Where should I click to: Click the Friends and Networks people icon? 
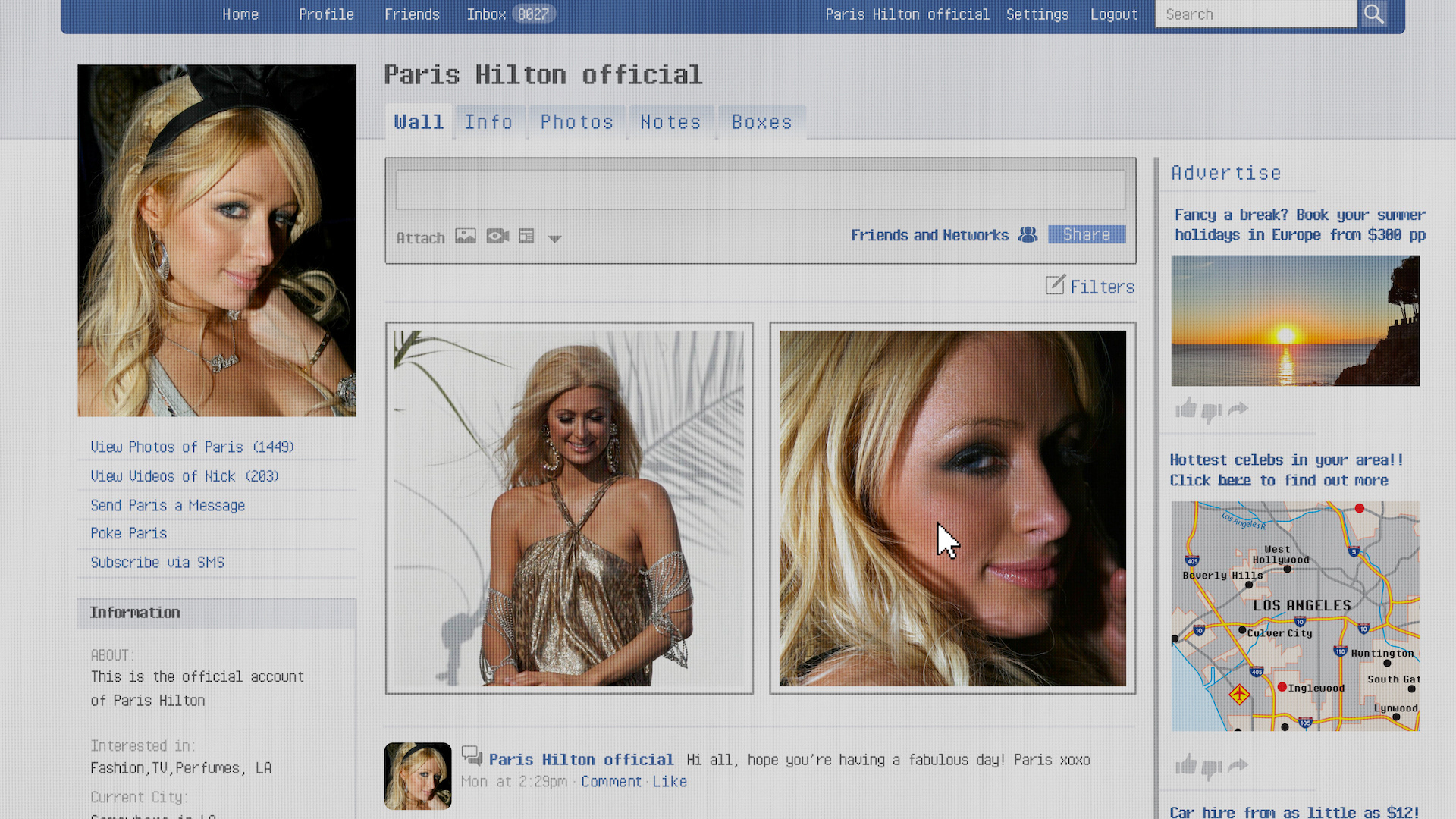tap(1028, 235)
